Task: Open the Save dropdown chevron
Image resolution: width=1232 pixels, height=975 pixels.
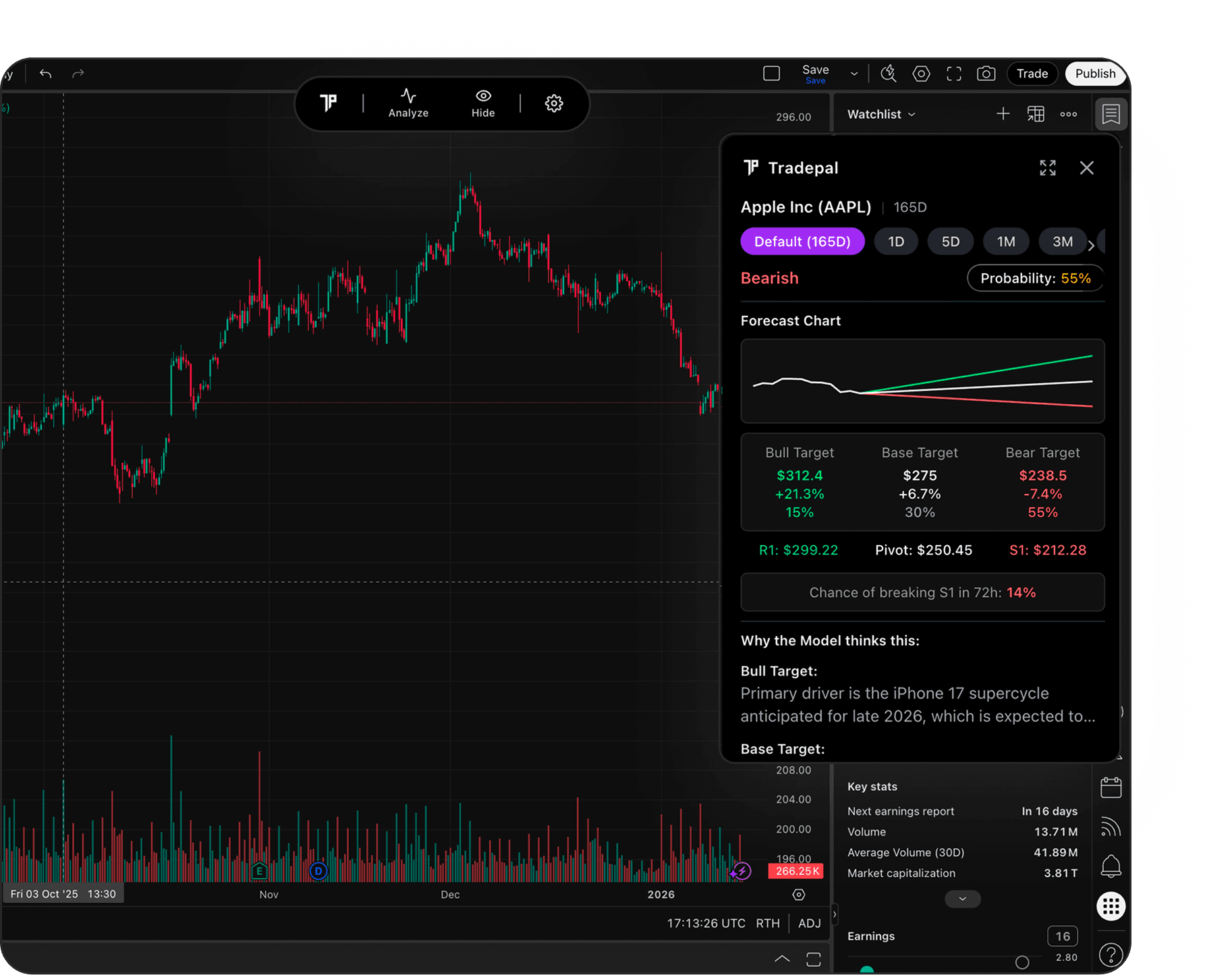Action: pos(853,74)
